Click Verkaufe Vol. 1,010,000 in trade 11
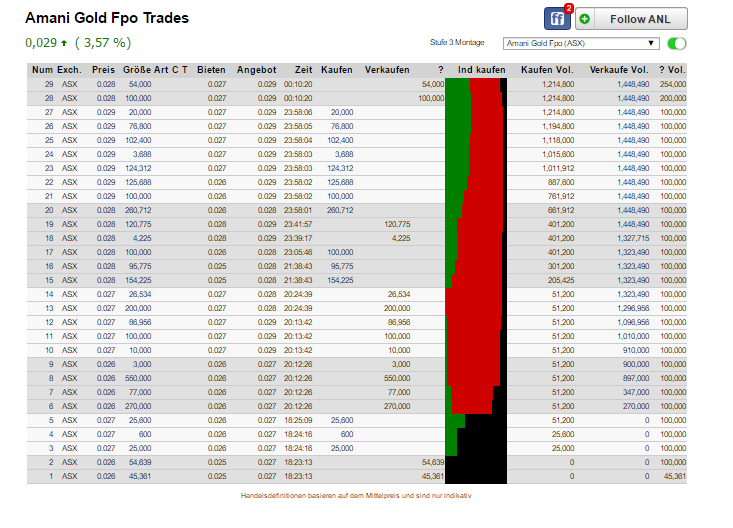The image size is (733, 528). pyautogui.click(x=633, y=336)
